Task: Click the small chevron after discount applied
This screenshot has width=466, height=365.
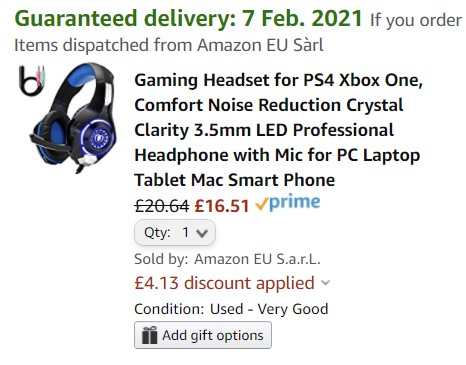Action: coord(325,283)
